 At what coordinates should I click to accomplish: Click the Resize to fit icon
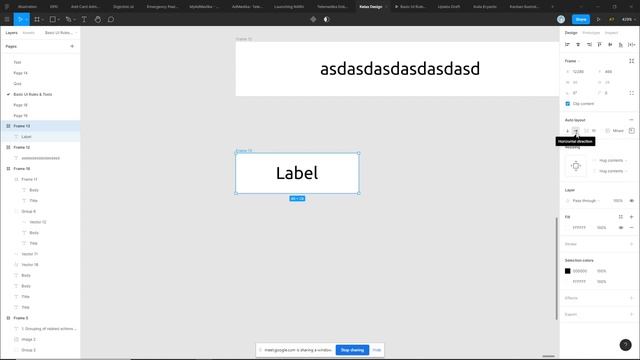tap(631, 61)
